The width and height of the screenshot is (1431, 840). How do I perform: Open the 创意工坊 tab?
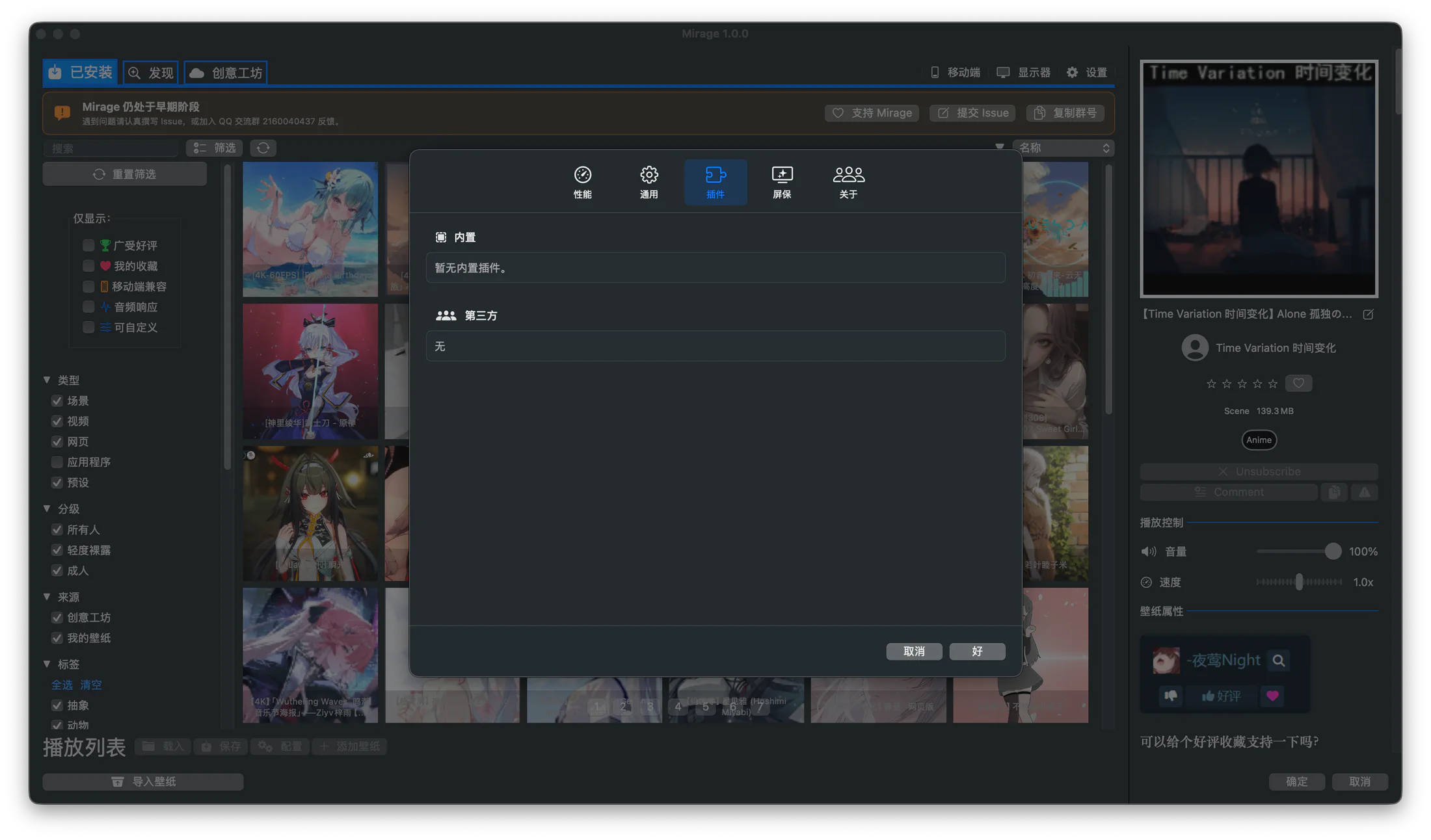[x=226, y=73]
